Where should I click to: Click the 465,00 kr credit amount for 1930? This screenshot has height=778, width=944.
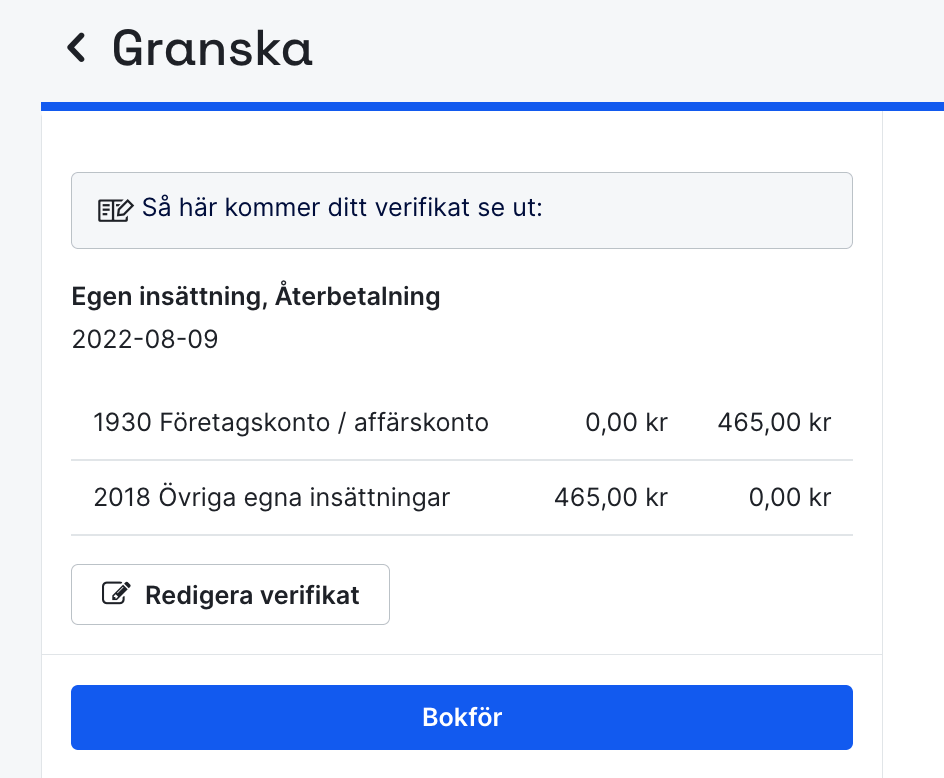click(x=773, y=422)
